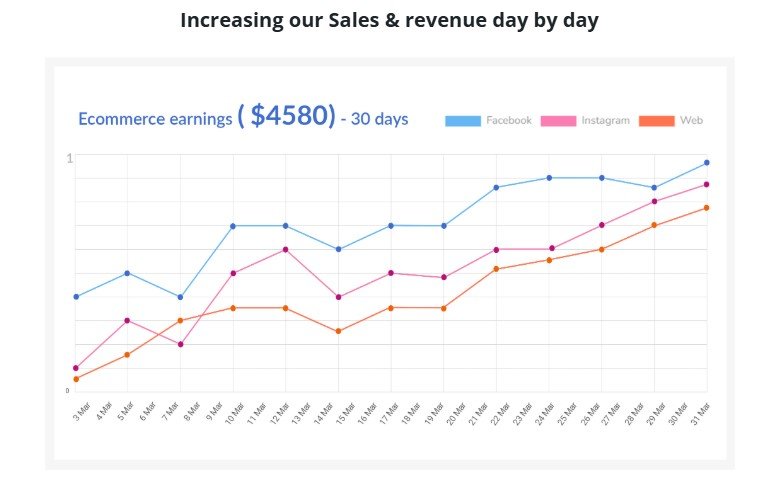Click the "Ecommerce earnings" chart title

coord(155,119)
